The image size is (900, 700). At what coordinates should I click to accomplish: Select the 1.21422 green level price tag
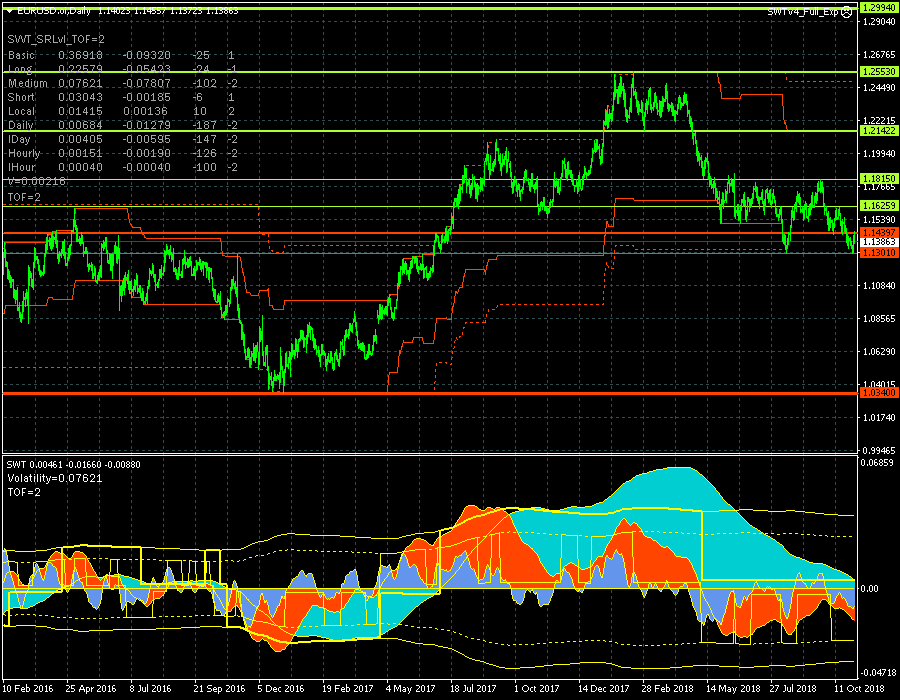877,131
